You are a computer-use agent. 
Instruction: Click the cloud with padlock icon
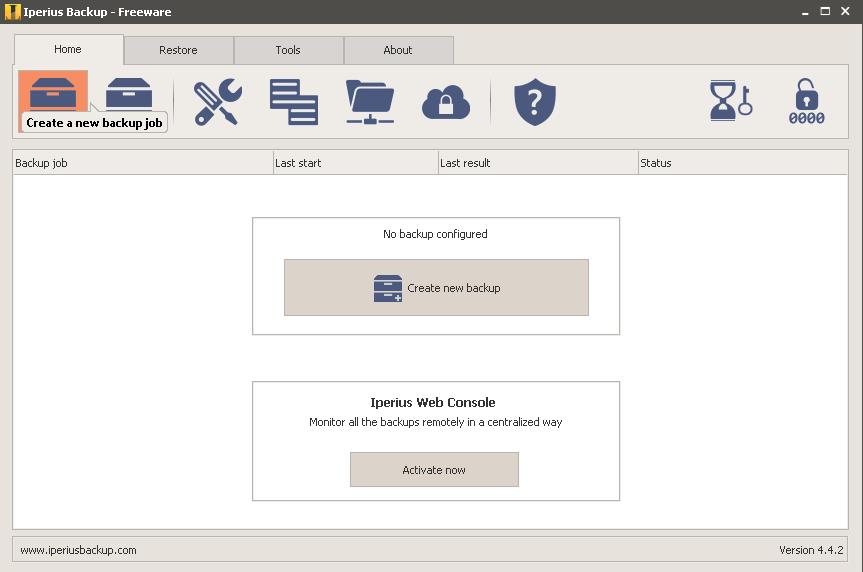446,102
